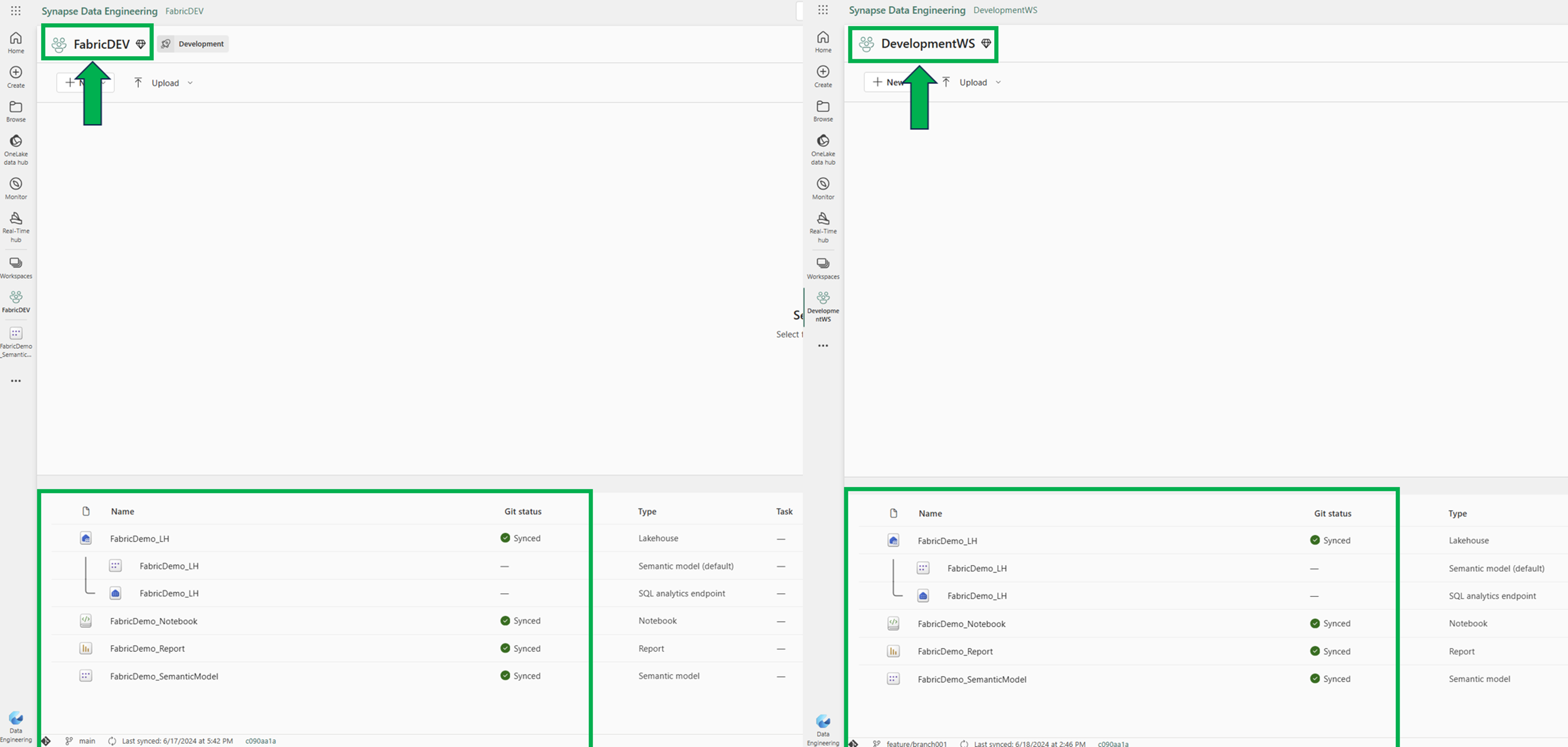Open FabricDemo_Report in DevelopmentWS list
This screenshot has height=747, width=1568.
click(x=955, y=652)
